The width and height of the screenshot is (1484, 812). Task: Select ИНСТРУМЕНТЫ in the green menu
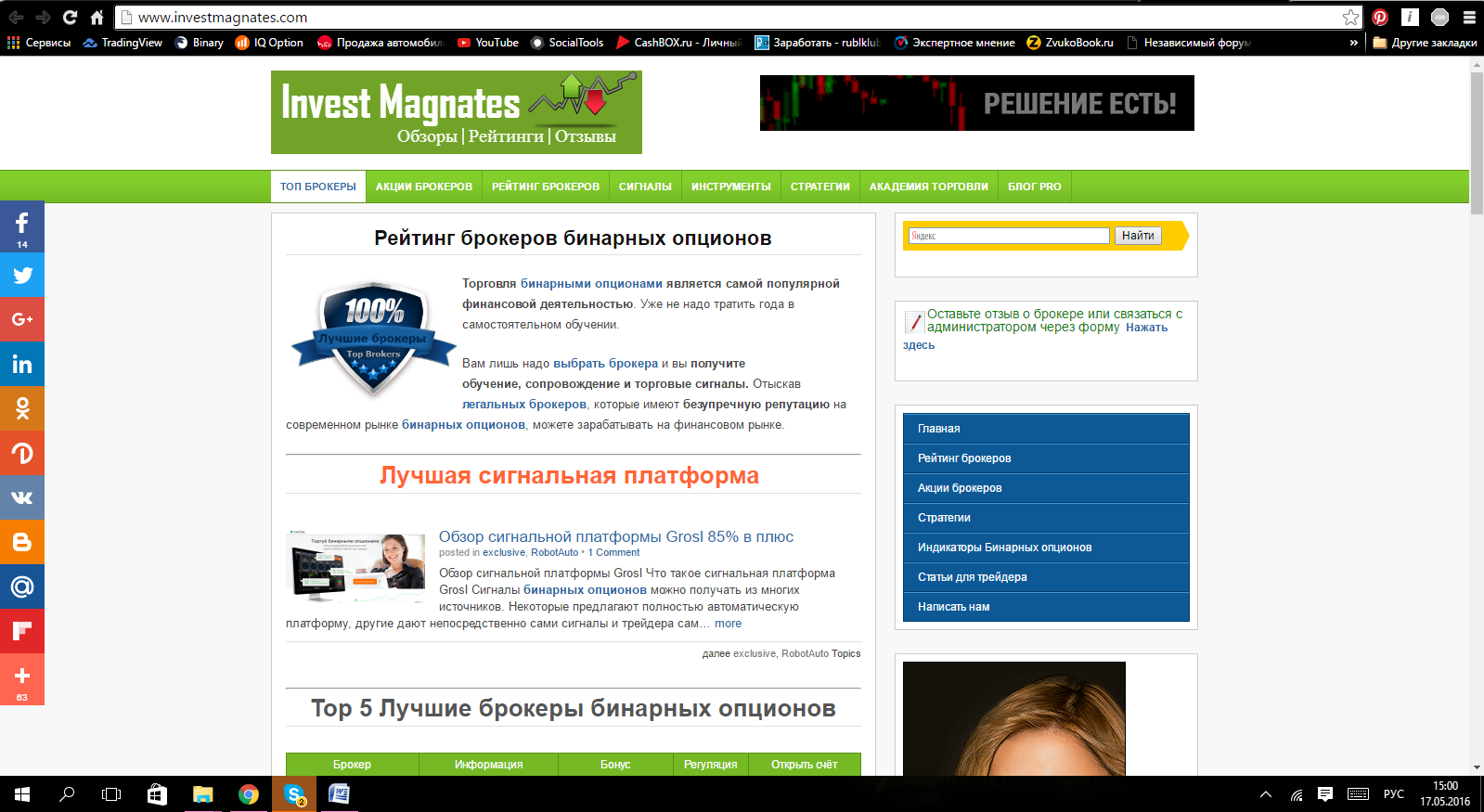point(731,187)
